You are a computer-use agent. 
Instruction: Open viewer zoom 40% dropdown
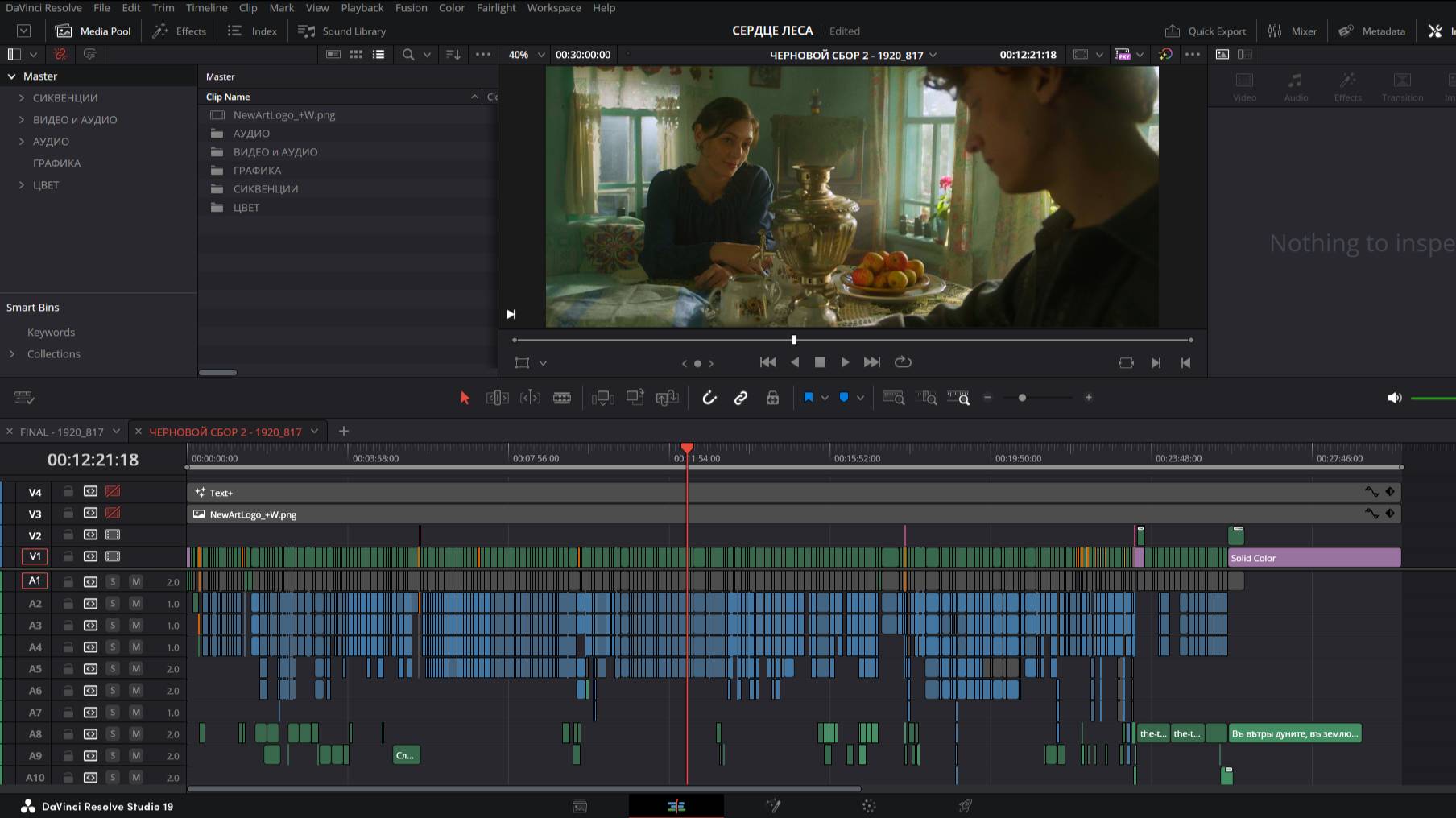541,55
